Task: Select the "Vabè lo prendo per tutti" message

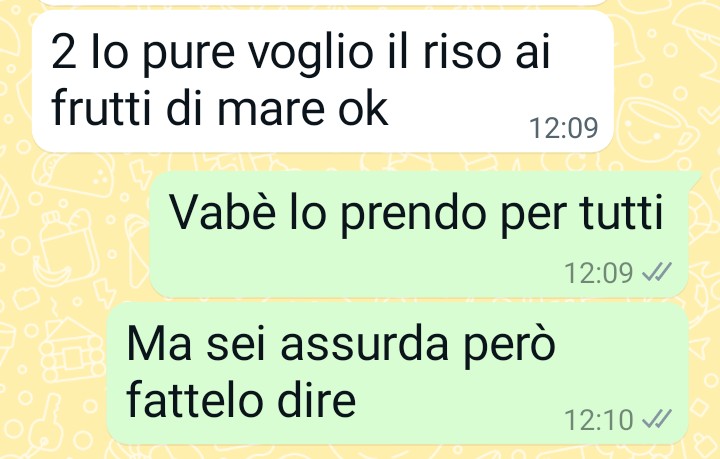Action: click(x=419, y=235)
